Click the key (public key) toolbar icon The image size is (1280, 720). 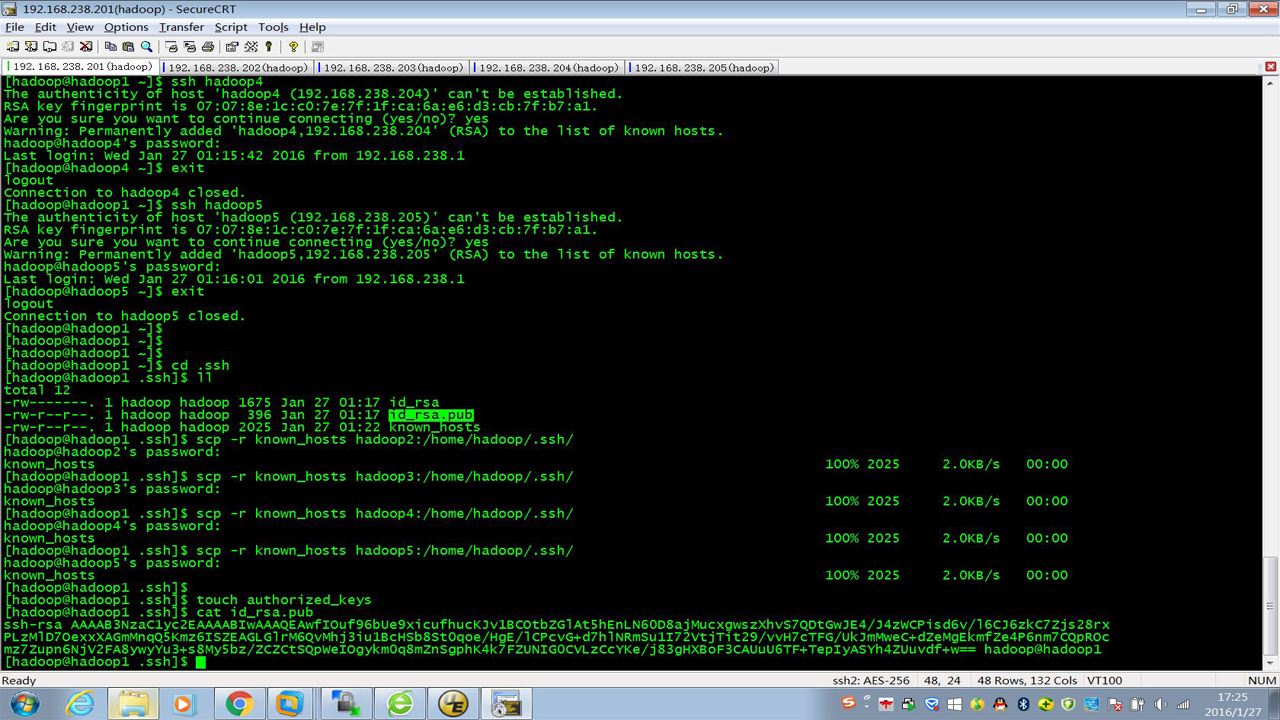pos(269,46)
